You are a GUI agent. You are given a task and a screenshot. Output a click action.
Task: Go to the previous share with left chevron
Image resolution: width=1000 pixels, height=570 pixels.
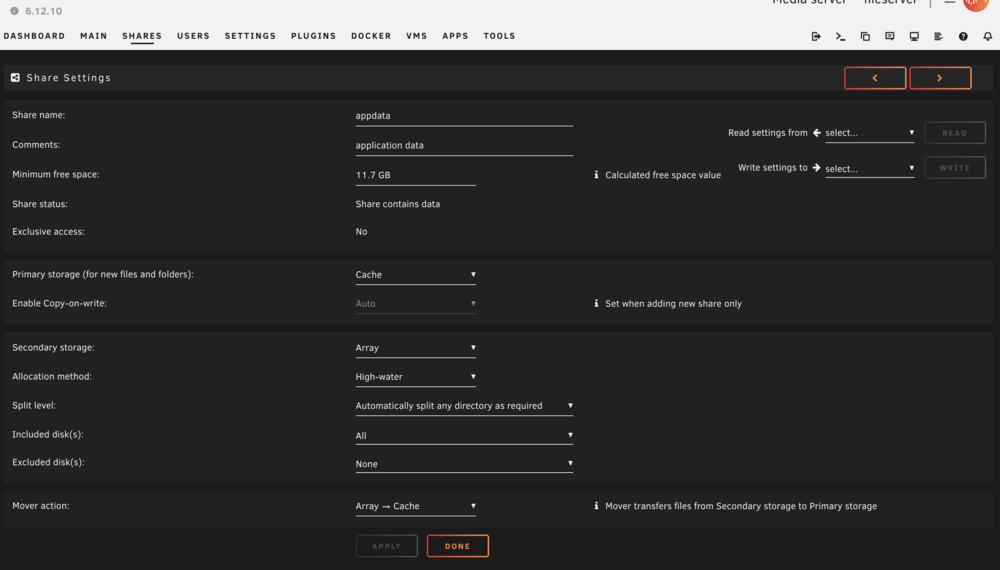[875, 78]
